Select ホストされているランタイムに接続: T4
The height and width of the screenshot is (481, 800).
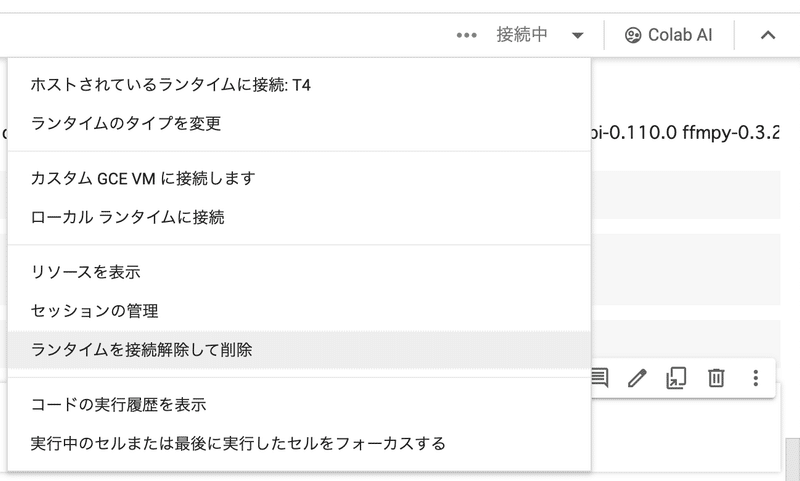tap(171, 85)
